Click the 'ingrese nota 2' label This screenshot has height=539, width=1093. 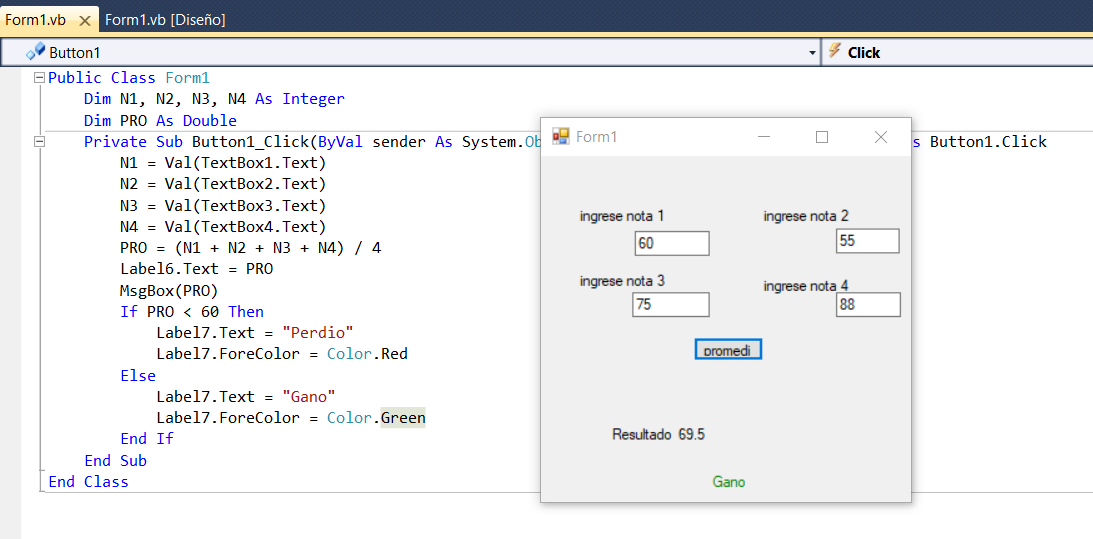[x=806, y=216]
